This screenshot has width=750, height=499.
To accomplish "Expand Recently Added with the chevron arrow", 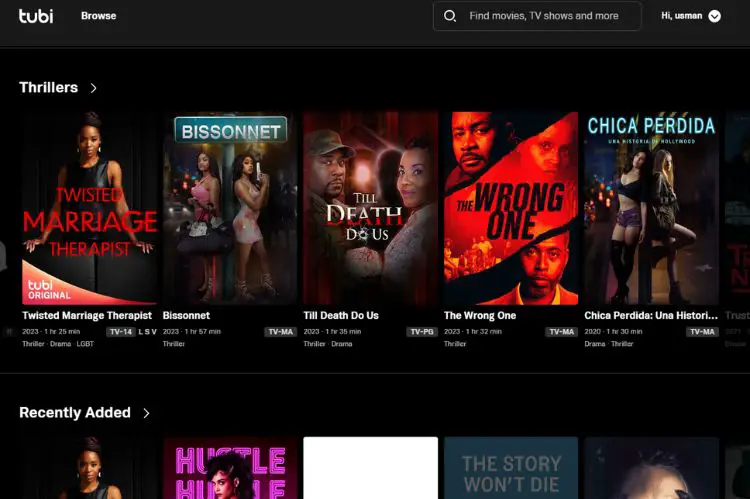I will (146, 413).
